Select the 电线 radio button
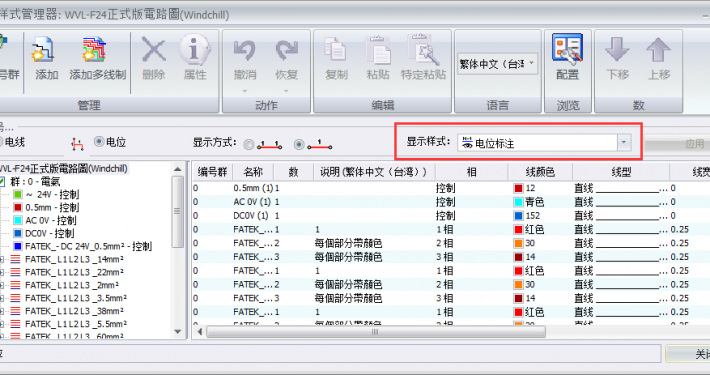Screen dimensions: 710x375 pos(1,142)
